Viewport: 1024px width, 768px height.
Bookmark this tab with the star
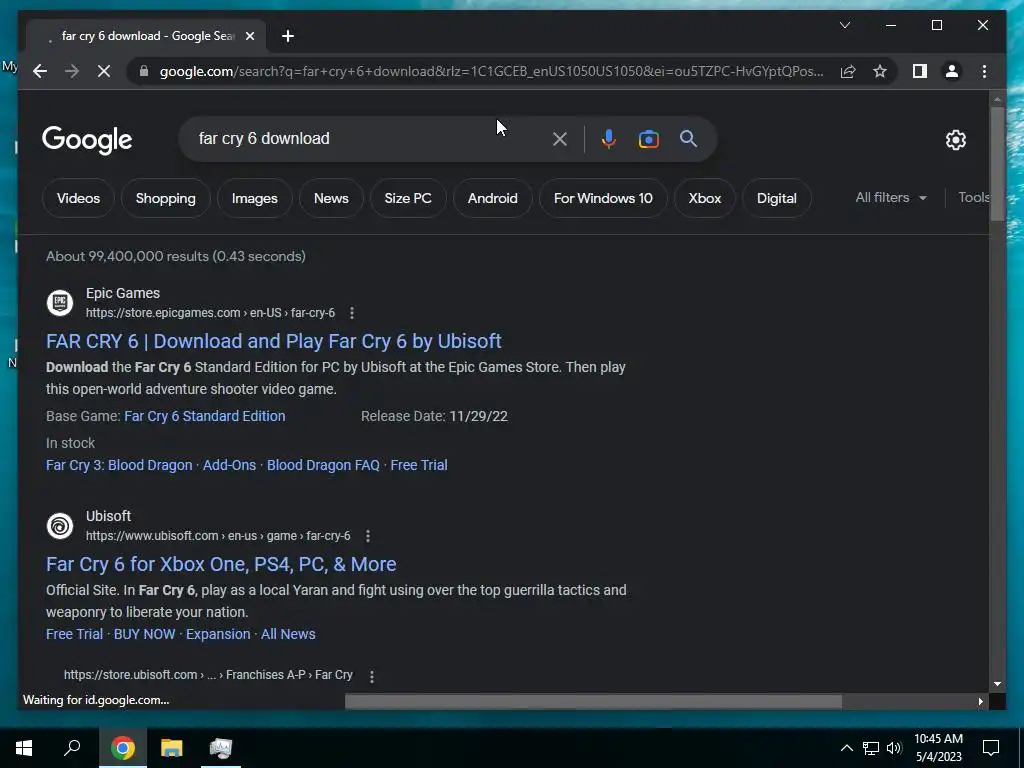click(880, 71)
